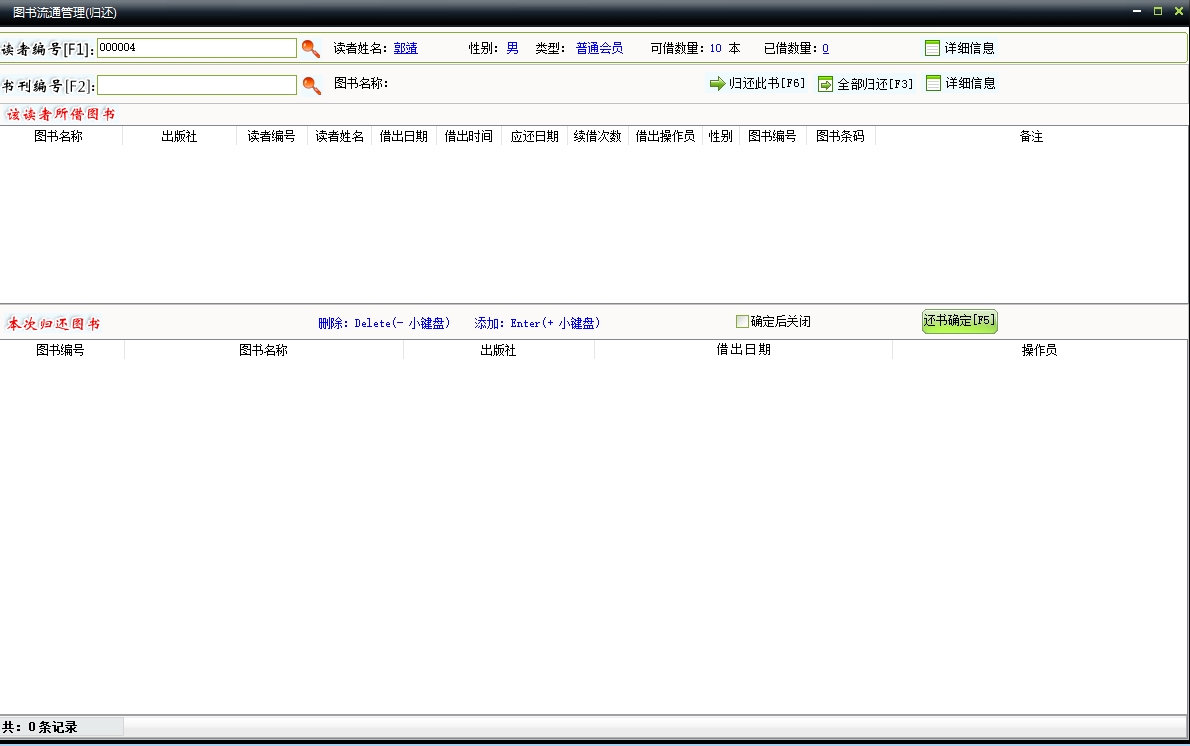Focus the 书刊编号 input field

pos(196,85)
